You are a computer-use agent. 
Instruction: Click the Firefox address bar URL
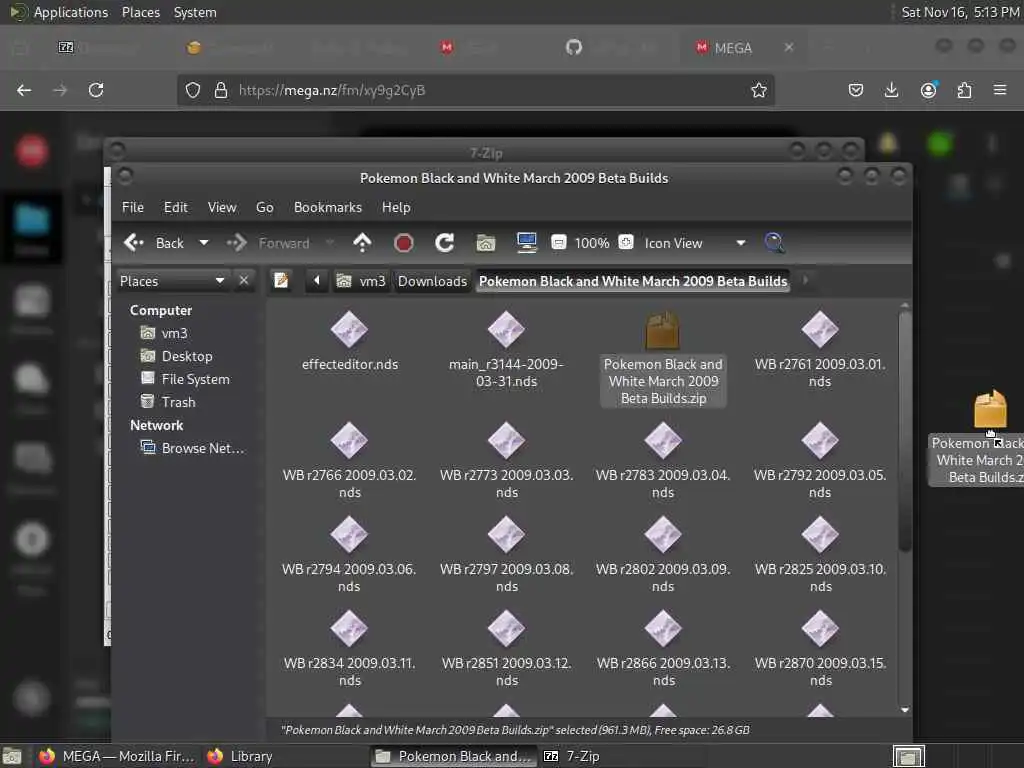point(332,90)
